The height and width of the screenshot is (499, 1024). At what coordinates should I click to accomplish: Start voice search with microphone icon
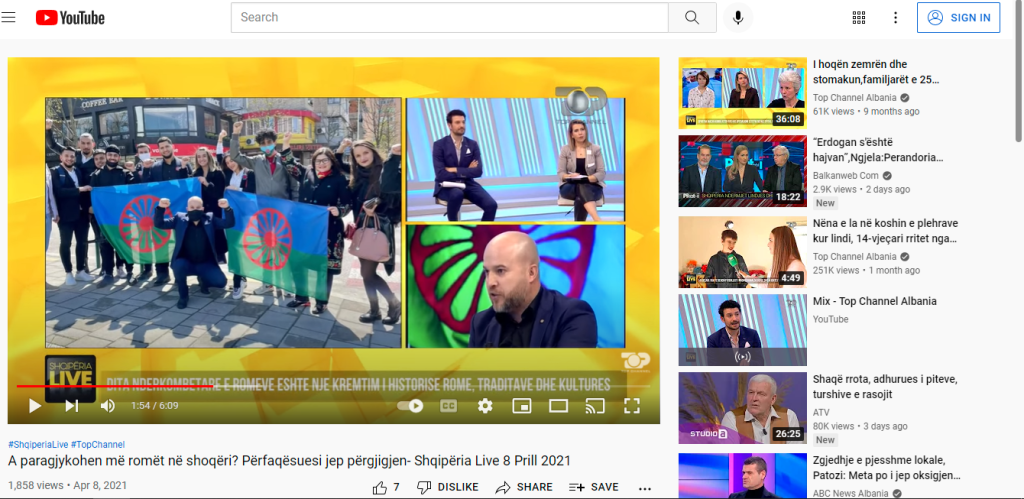pyautogui.click(x=739, y=18)
